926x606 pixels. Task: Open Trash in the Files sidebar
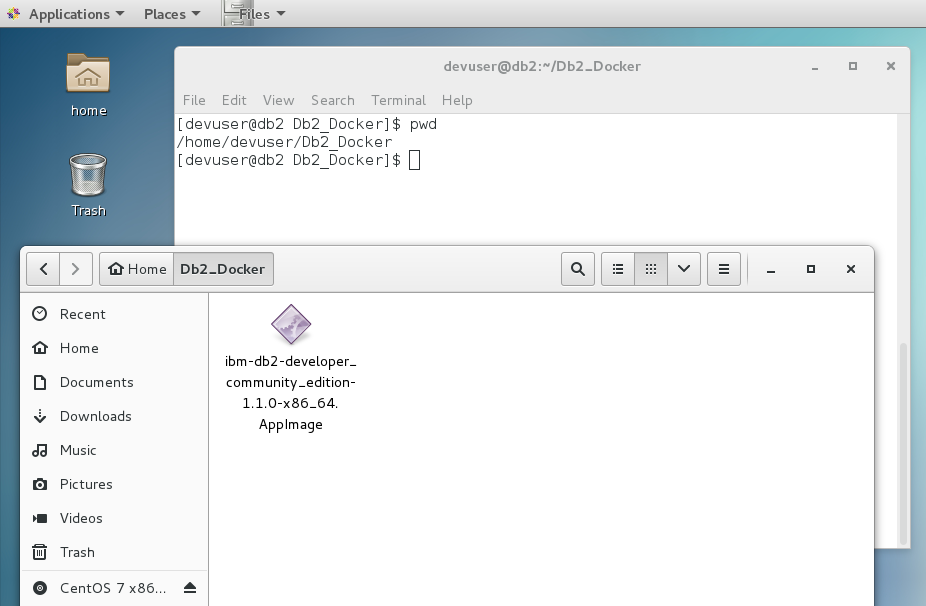click(x=114, y=552)
